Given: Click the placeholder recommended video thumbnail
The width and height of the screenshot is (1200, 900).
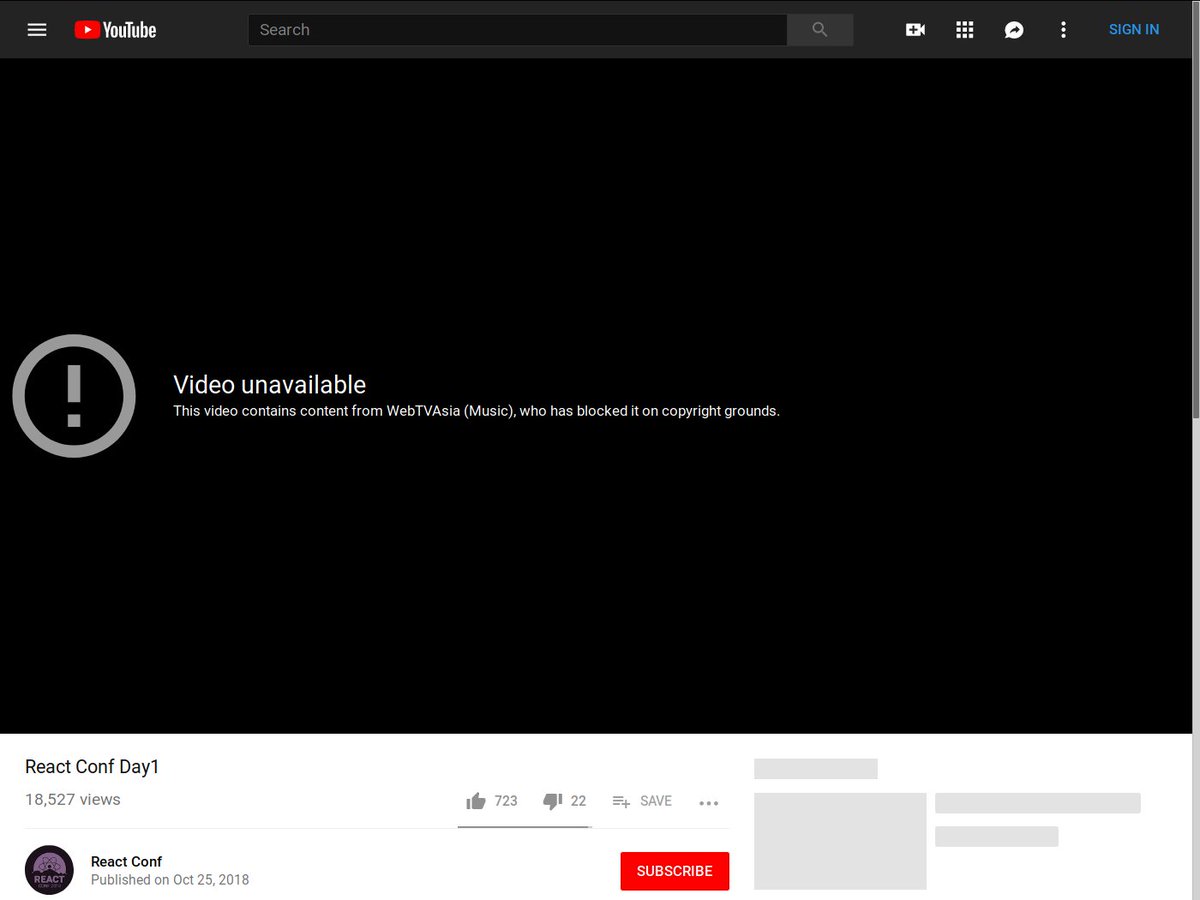Looking at the screenshot, I should coord(840,841).
